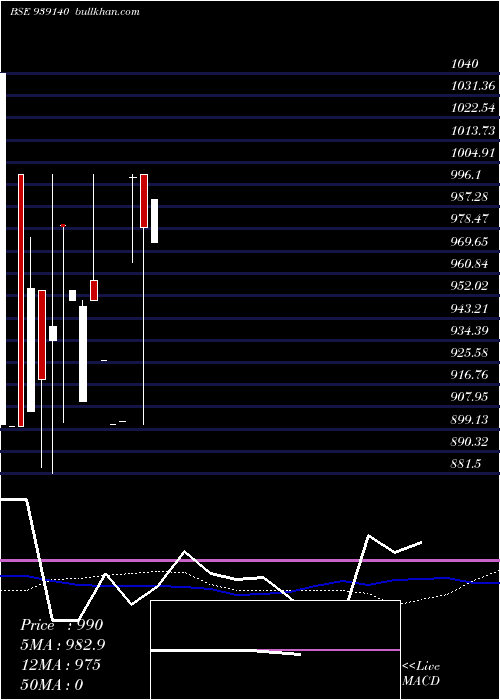The image size is (500, 700).
Task: Click the 1040 price axis label
Action: pyautogui.click(x=465, y=63)
